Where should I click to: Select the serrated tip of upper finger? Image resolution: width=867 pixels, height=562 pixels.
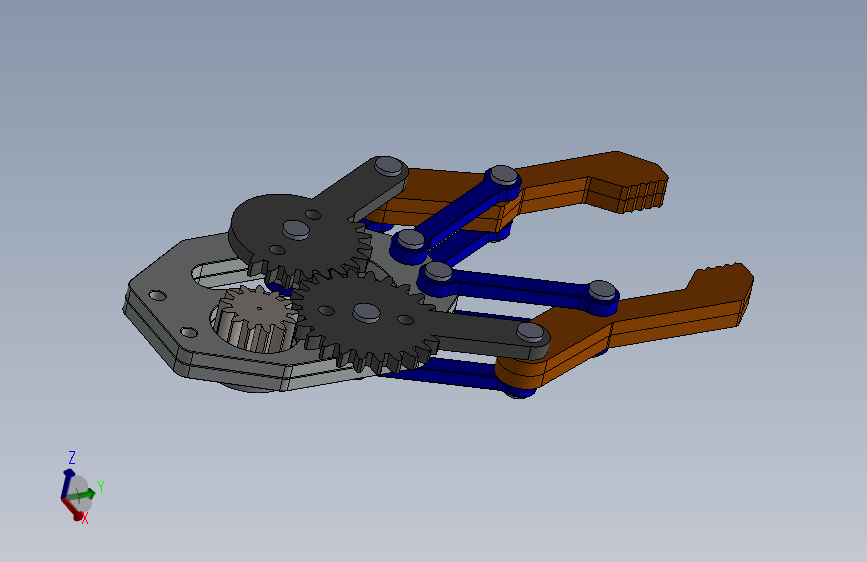pyautogui.click(x=644, y=196)
